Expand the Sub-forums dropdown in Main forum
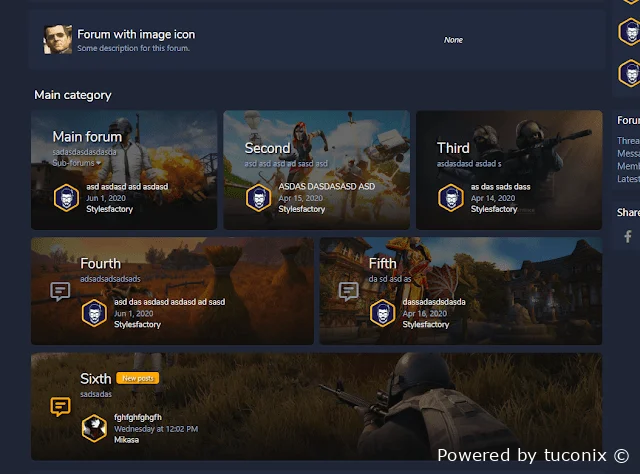This screenshot has height=474, width=640. coord(77,163)
